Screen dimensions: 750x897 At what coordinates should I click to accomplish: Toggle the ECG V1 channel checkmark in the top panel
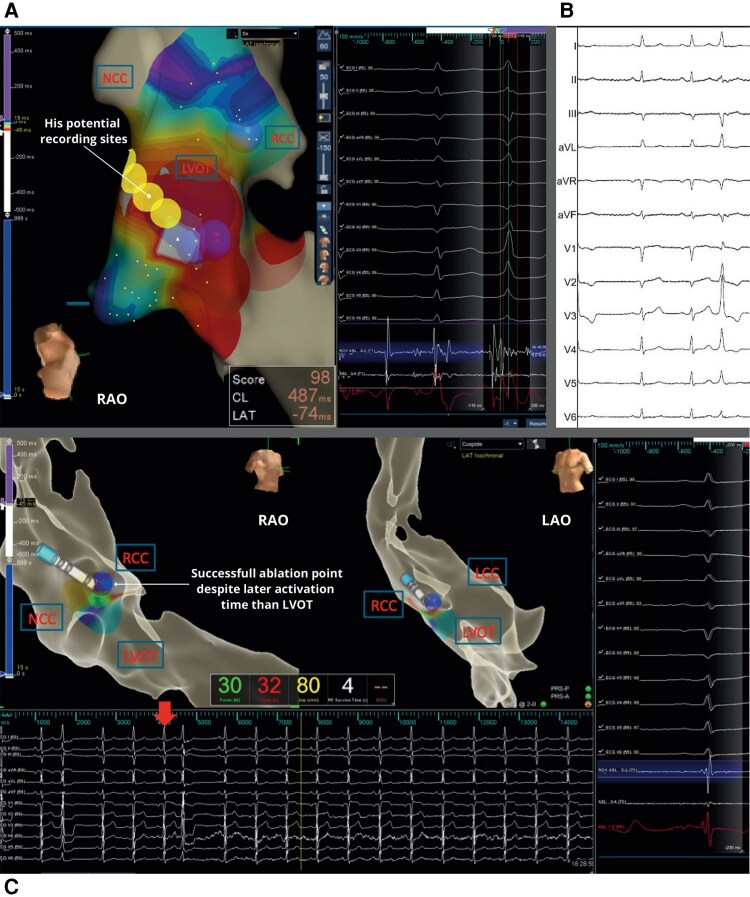point(342,204)
